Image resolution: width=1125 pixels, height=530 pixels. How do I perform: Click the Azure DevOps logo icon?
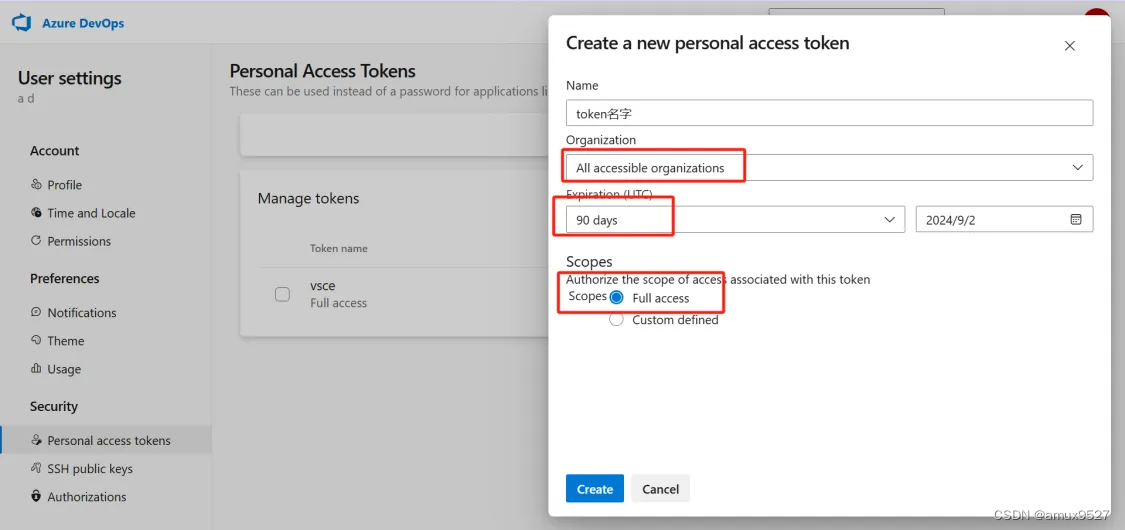pyautogui.click(x=22, y=23)
